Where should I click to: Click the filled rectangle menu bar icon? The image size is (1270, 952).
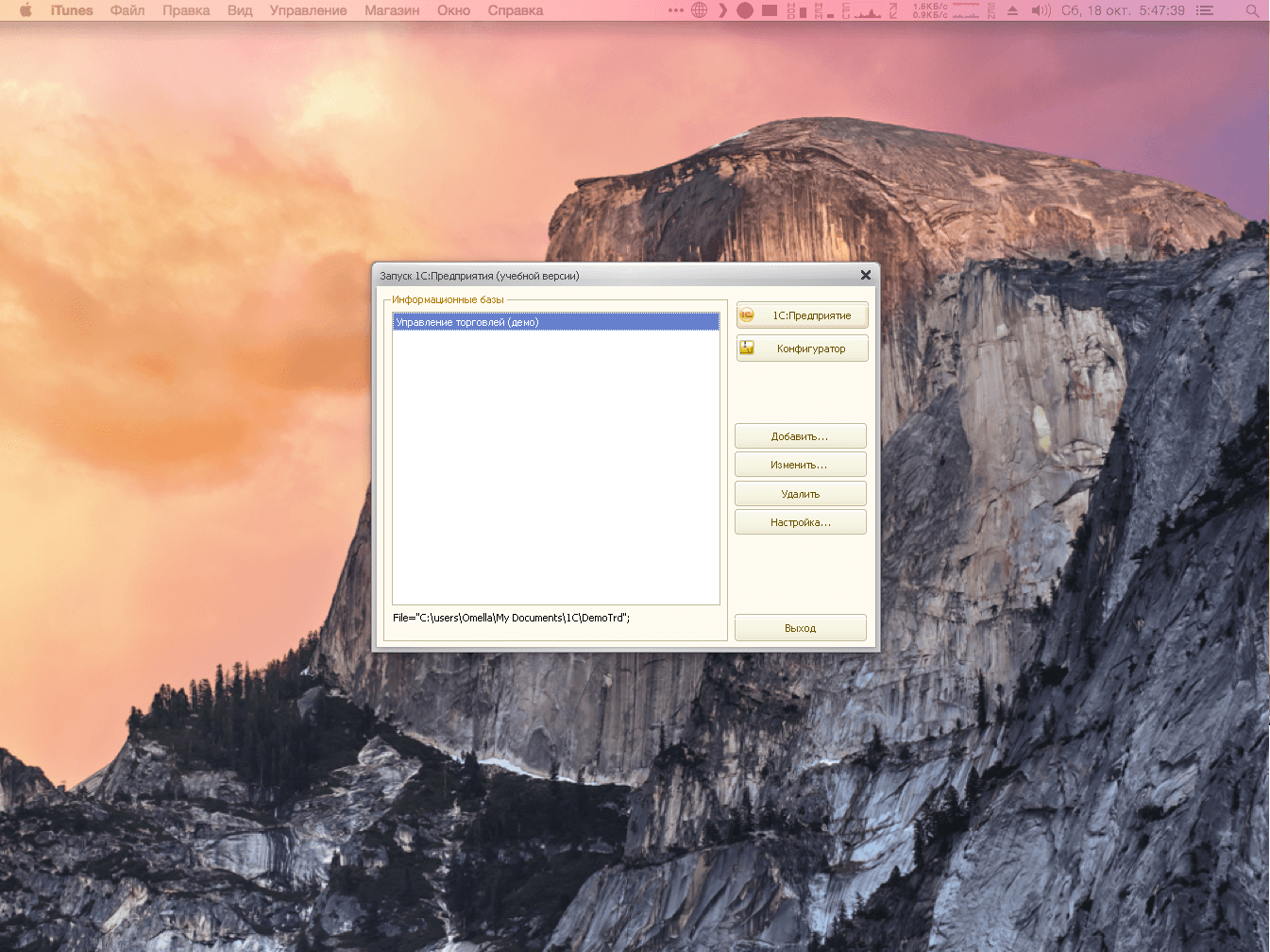click(770, 10)
